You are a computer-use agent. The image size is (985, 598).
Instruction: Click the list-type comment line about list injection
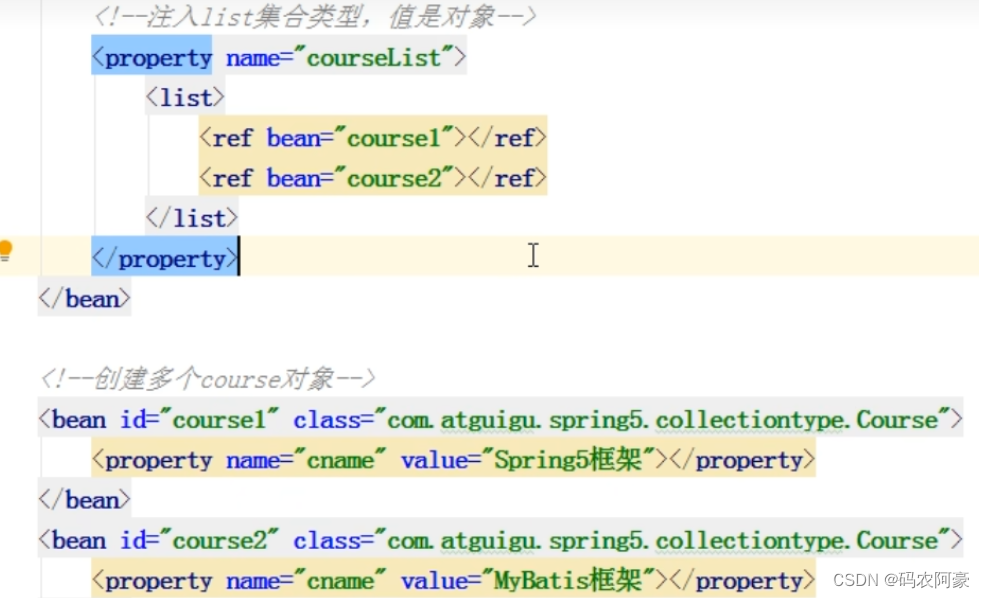pyautogui.click(x=314, y=17)
